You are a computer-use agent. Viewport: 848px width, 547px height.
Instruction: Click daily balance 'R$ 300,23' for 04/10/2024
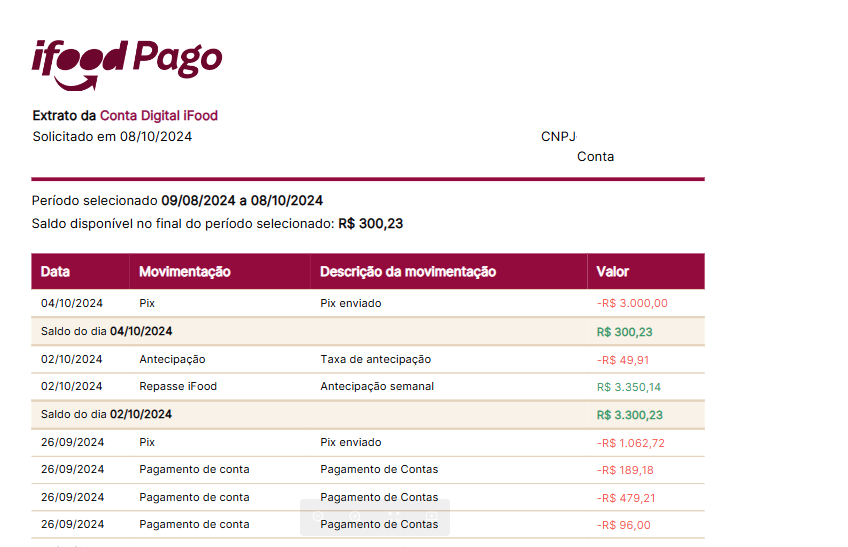(625, 332)
